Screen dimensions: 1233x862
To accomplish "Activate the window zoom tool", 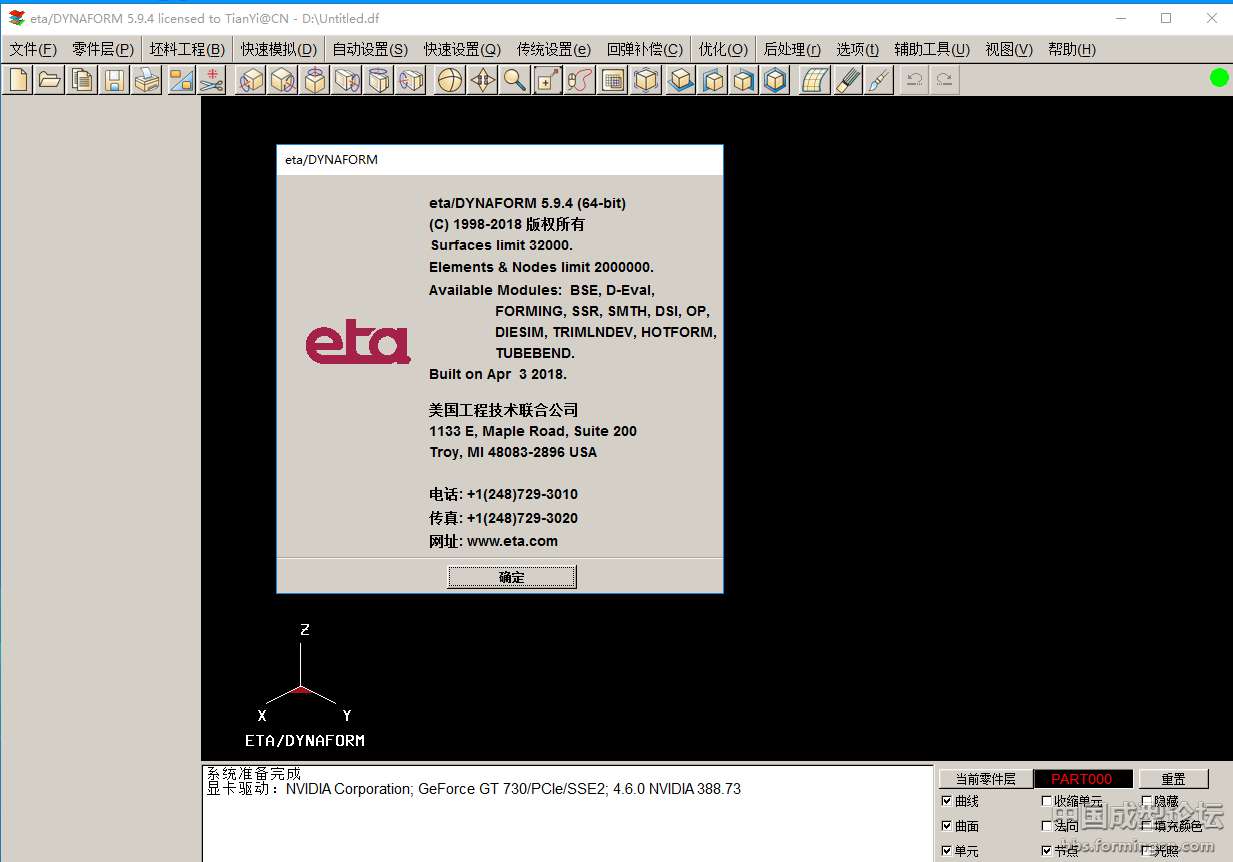I will [x=548, y=80].
